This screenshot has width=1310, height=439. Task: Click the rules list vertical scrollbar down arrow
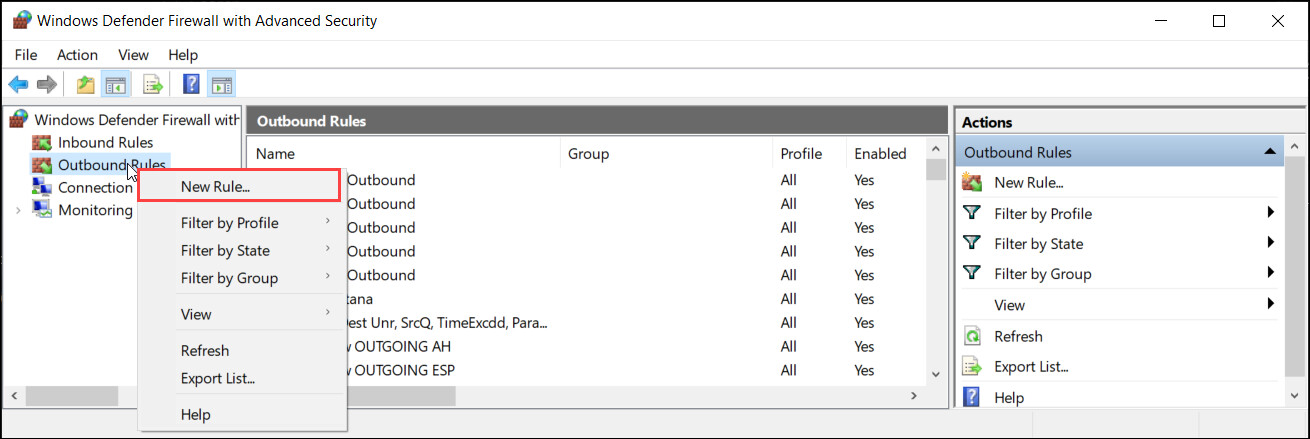[x=936, y=373]
